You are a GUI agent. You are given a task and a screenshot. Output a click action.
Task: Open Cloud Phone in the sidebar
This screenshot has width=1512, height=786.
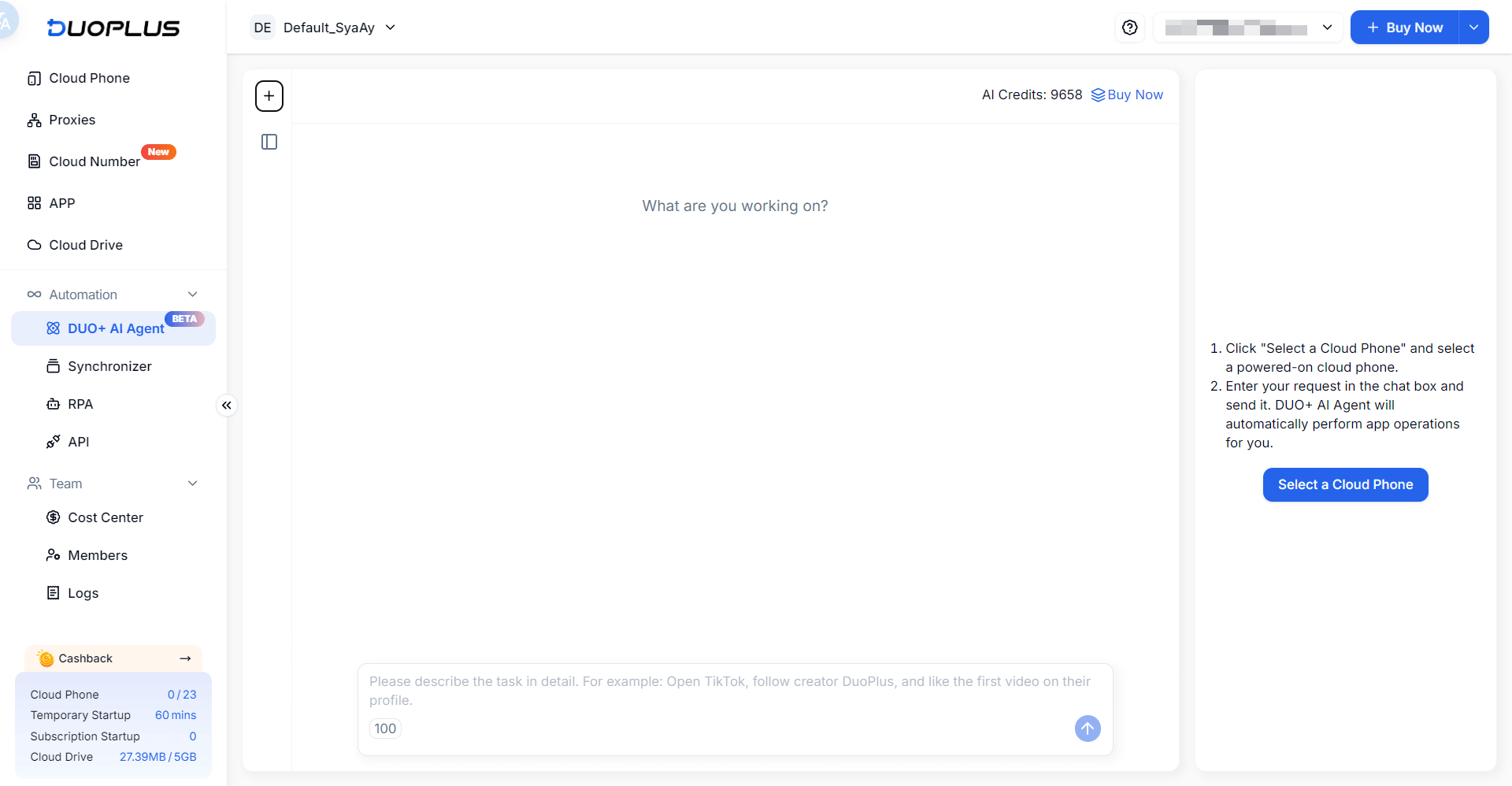point(89,78)
